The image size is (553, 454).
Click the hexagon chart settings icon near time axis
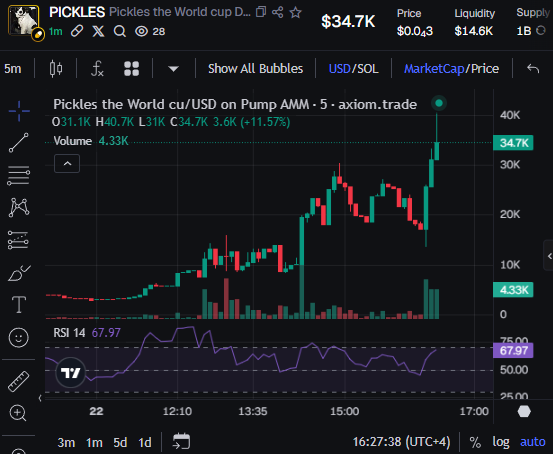tap(524, 411)
